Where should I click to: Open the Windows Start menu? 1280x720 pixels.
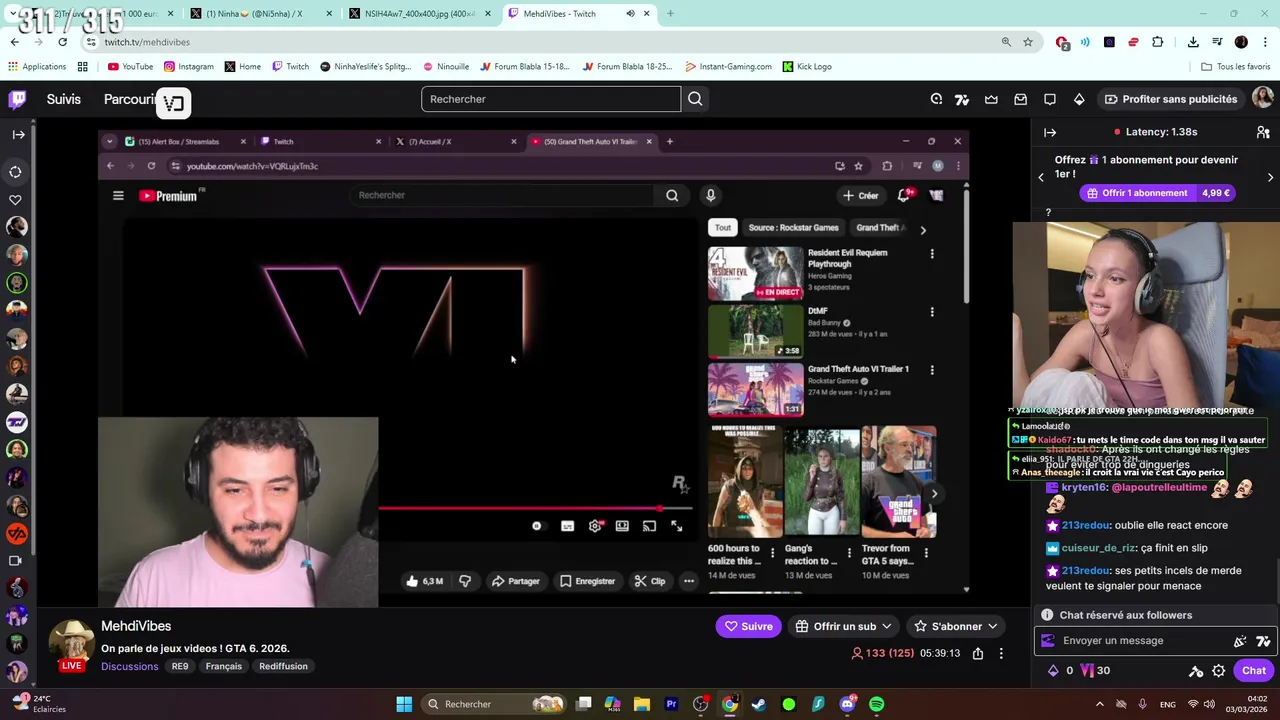(x=404, y=704)
